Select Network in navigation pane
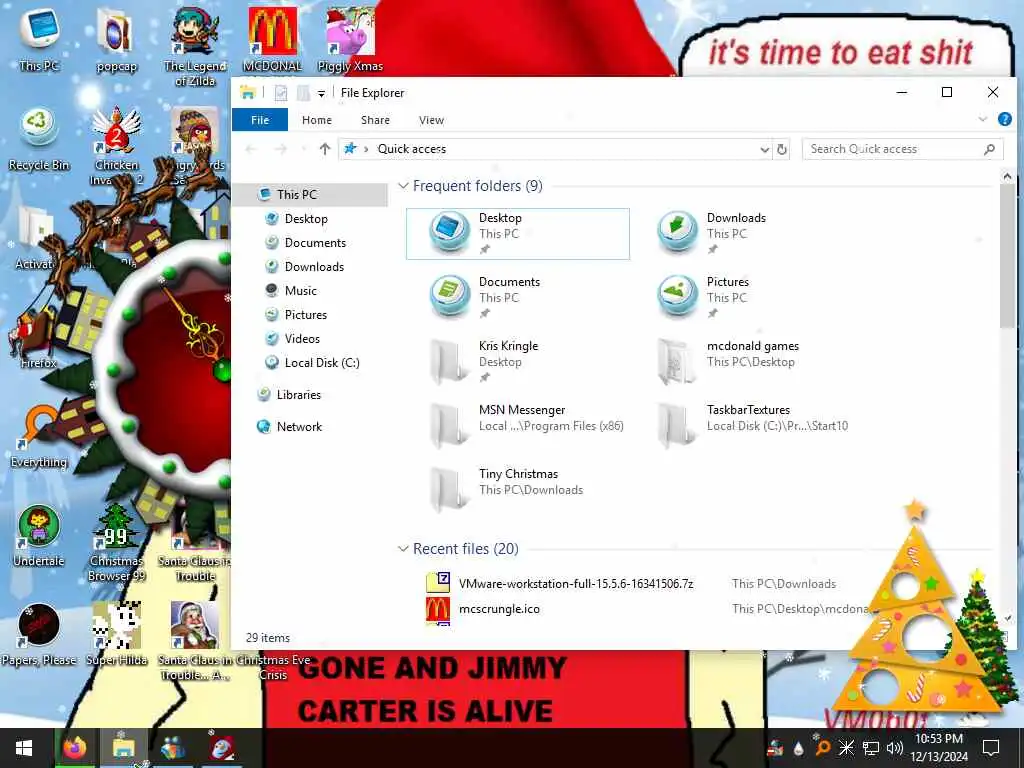Image resolution: width=1024 pixels, height=768 pixels. (310, 427)
